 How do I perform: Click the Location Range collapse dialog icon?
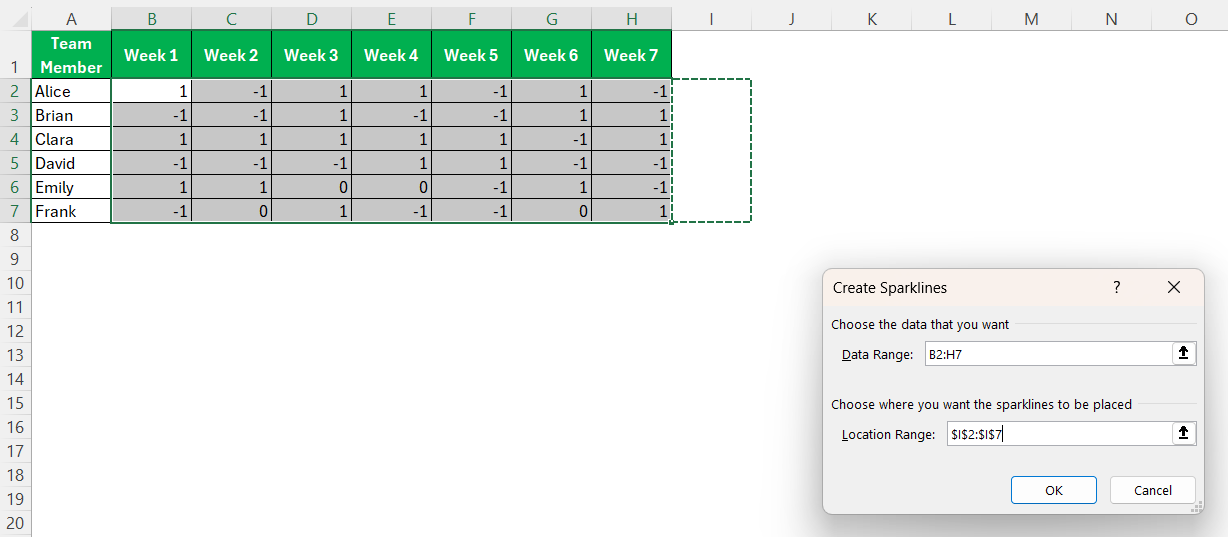(x=1184, y=433)
